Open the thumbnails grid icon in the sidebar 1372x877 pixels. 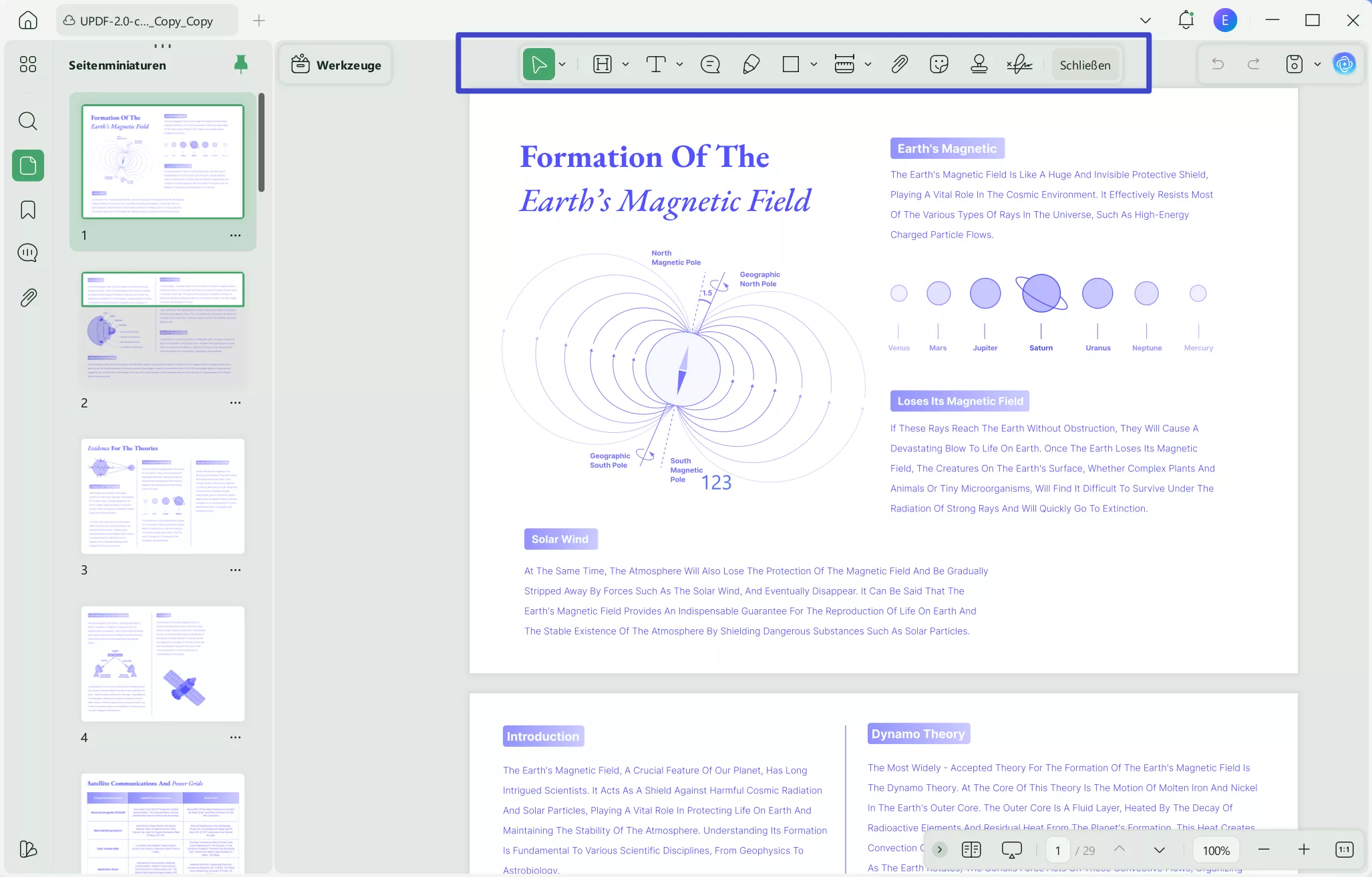[x=27, y=64]
